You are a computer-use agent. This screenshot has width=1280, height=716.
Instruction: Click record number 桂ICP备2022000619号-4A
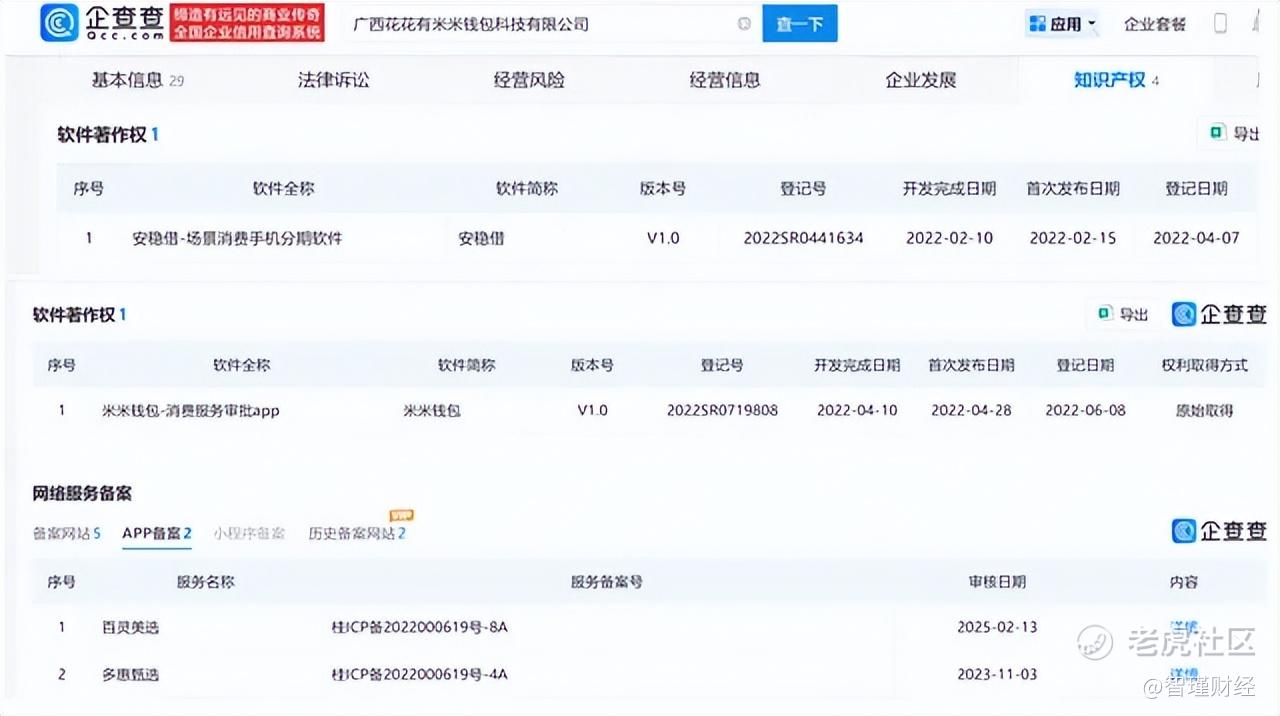(x=419, y=675)
